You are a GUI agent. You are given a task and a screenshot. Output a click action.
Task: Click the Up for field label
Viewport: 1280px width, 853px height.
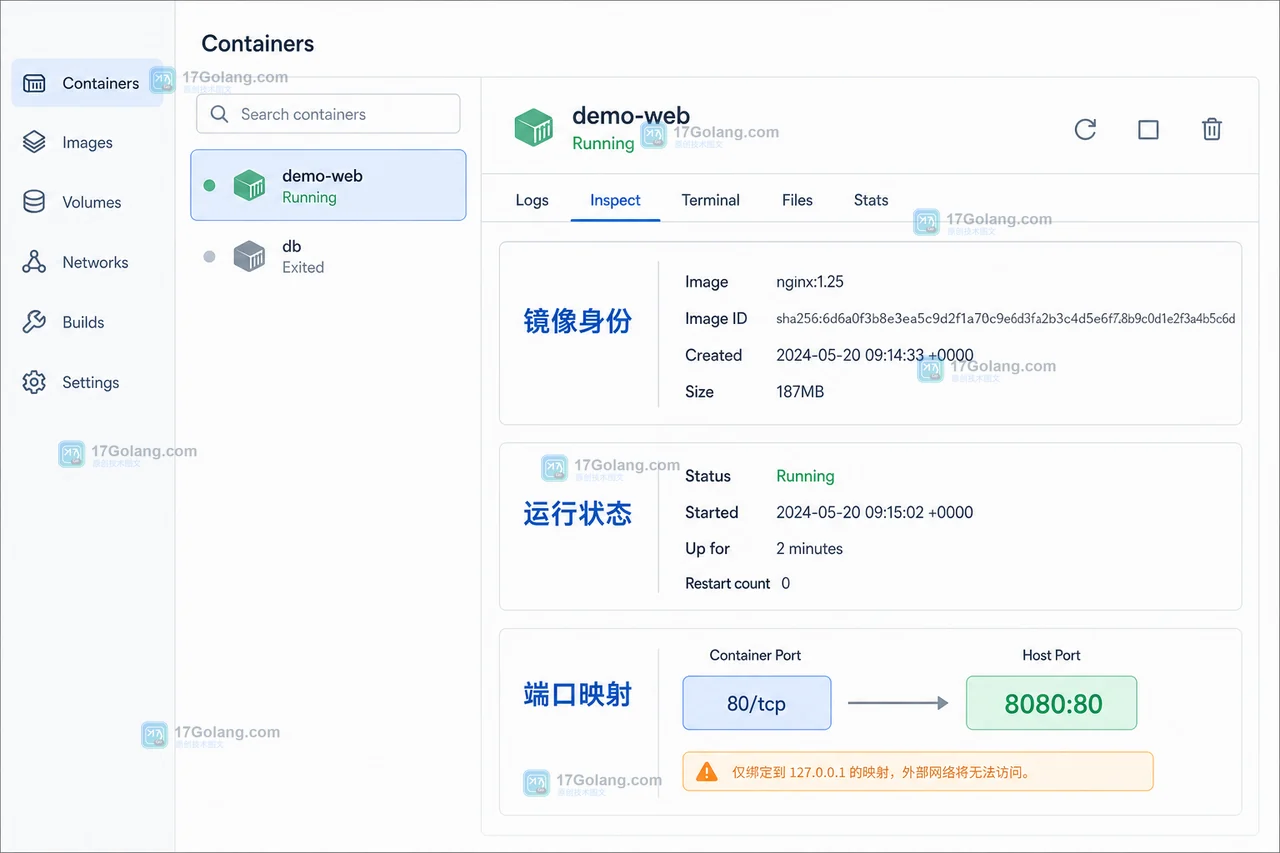point(707,548)
